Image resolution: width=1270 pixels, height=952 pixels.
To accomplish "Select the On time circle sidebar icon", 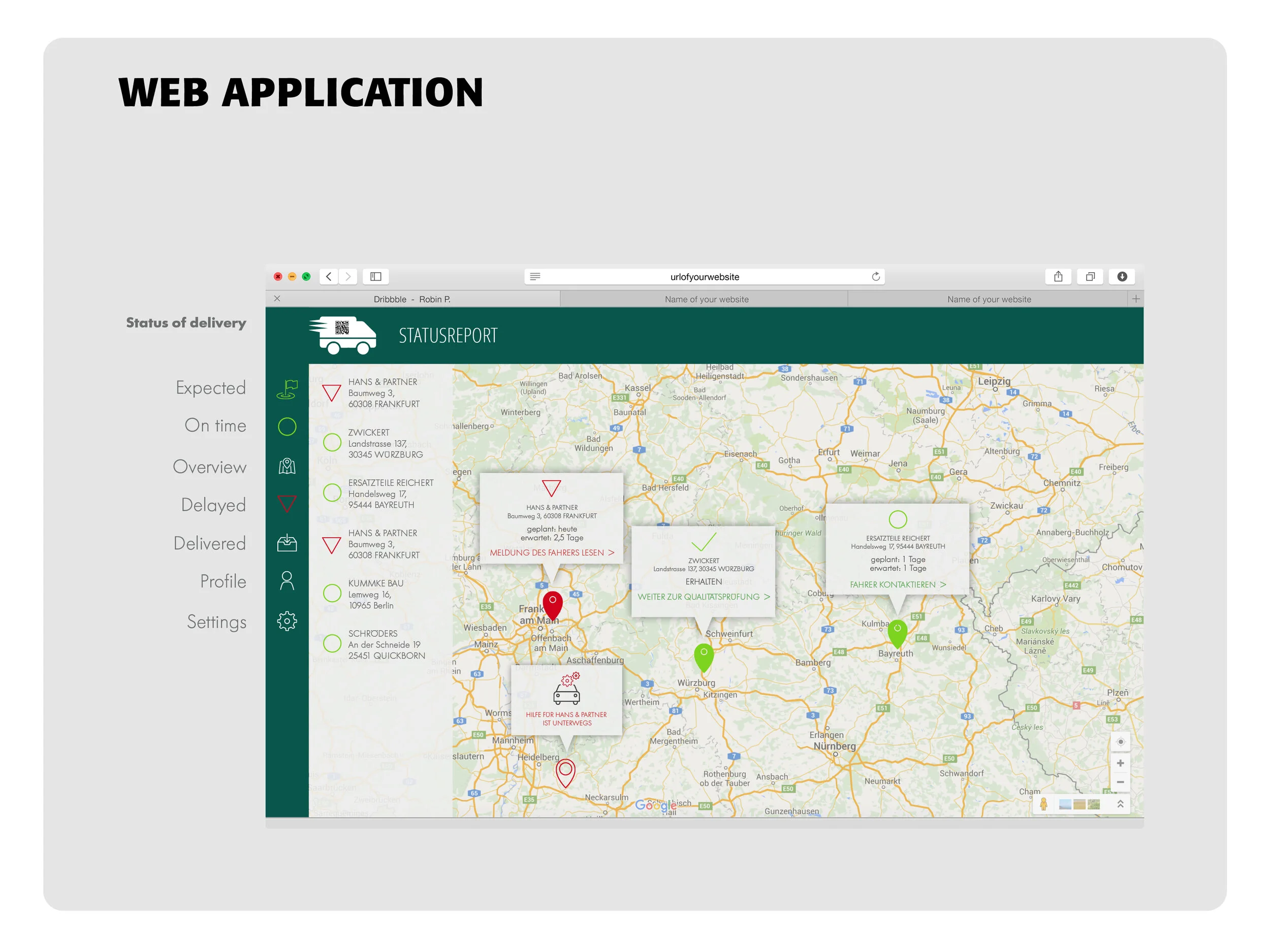I will pos(287,427).
